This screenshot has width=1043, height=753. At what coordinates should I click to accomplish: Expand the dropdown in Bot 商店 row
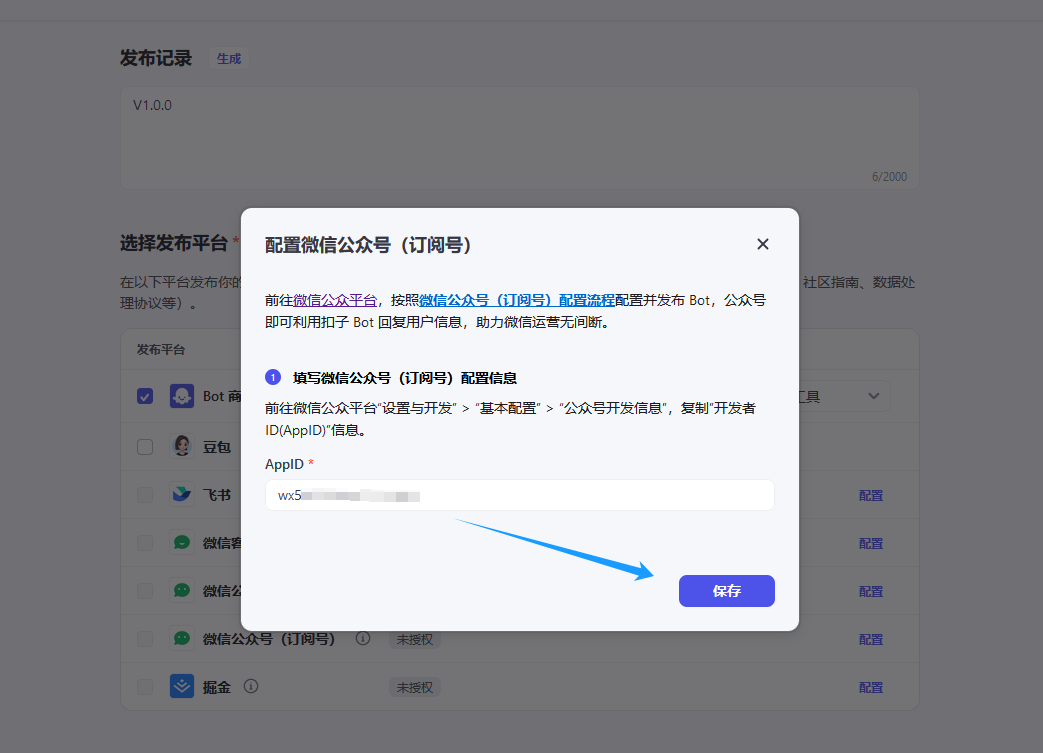[873, 396]
